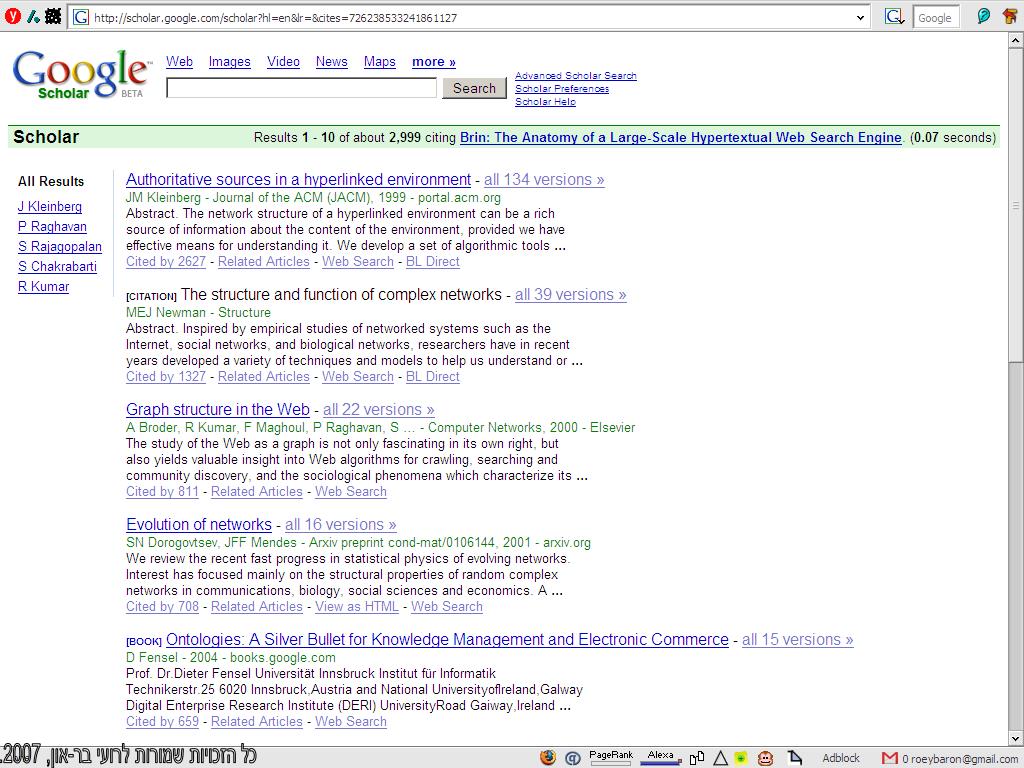The width and height of the screenshot is (1024, 768).
Task: Go to the Web tab link
Action: point(179,61)
